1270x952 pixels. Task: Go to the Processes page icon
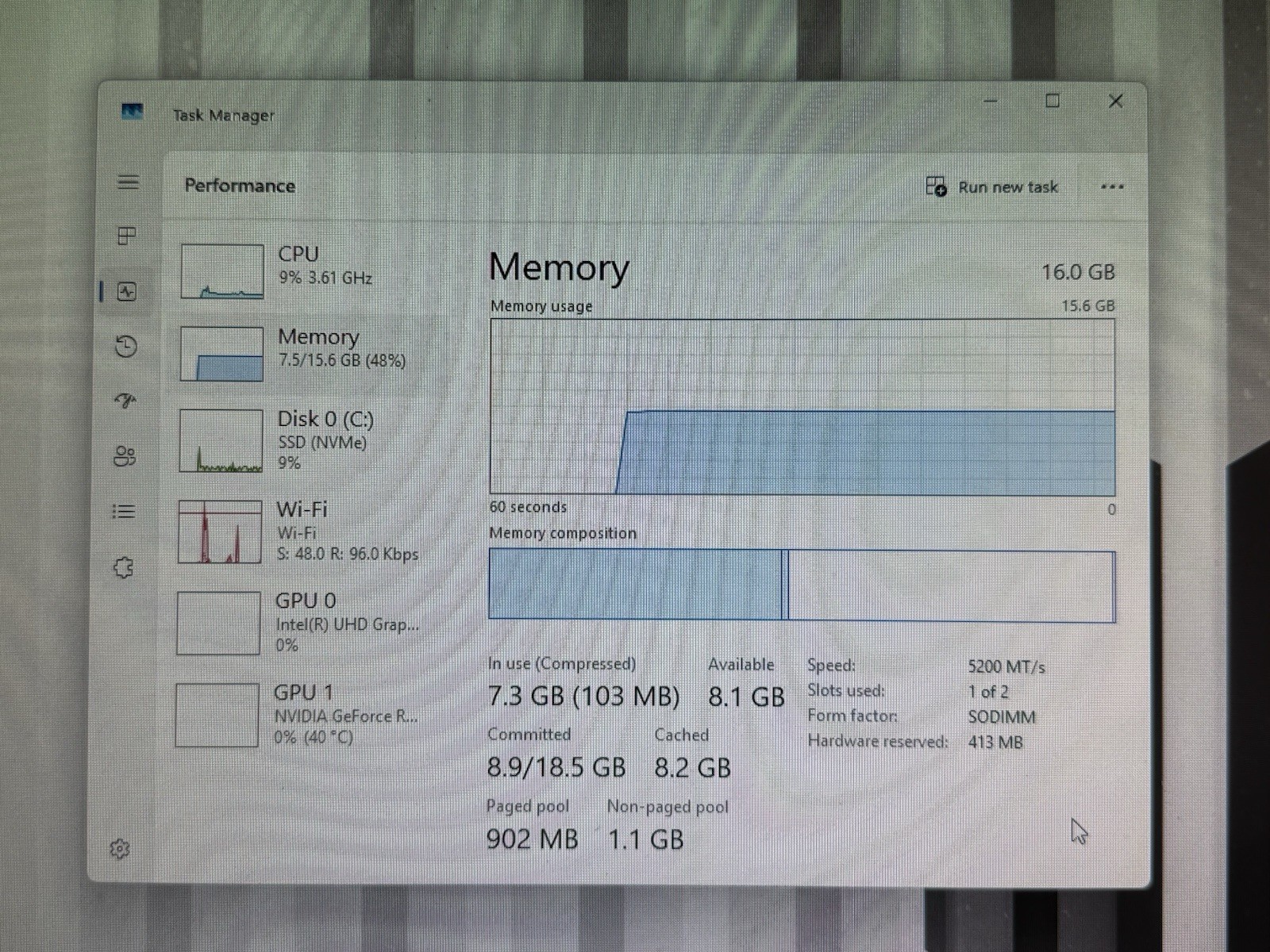coord(127,236)
